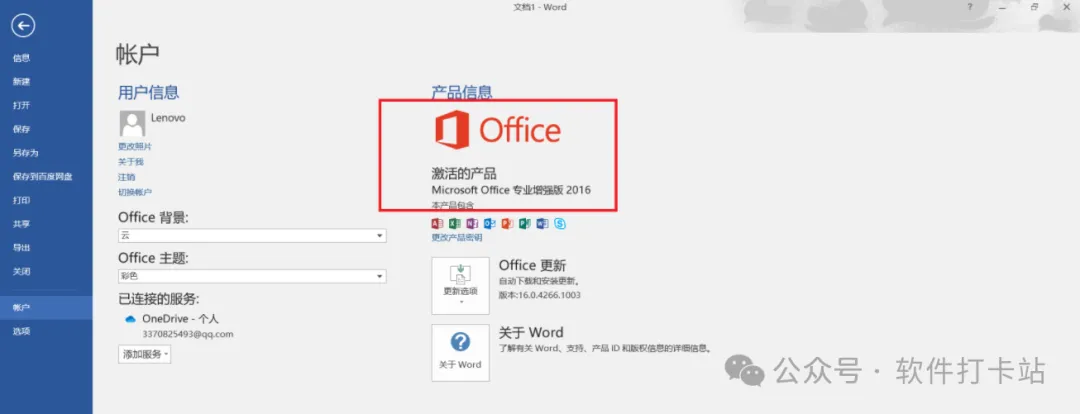
Task: Select 帐户 (Account) in the sidebar
Action: tap(46, 307)
